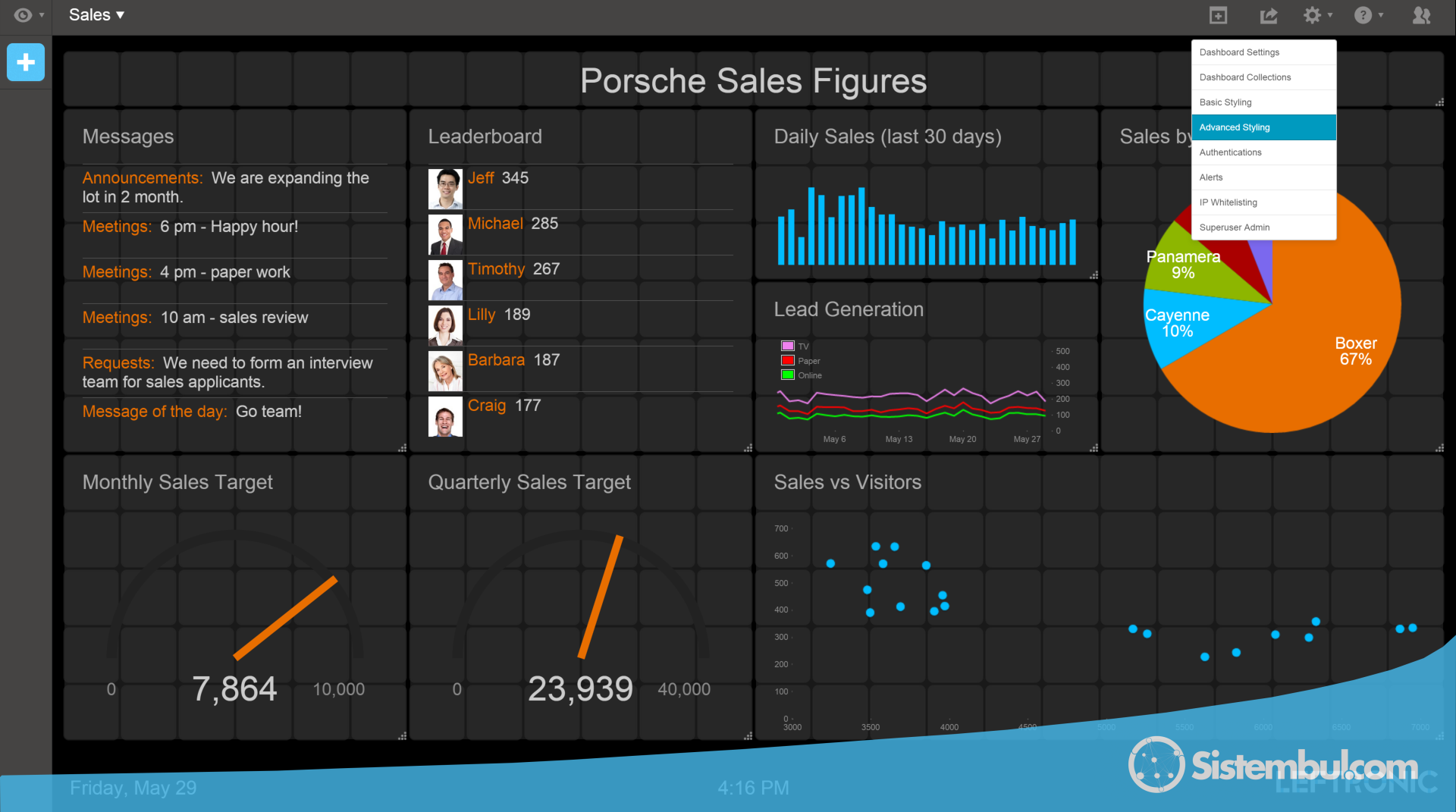Image resolution: width=1456 pixels, height=812 pixels.
Task: Click the Porsche Sales Figures title
Action: click(753, 81)
